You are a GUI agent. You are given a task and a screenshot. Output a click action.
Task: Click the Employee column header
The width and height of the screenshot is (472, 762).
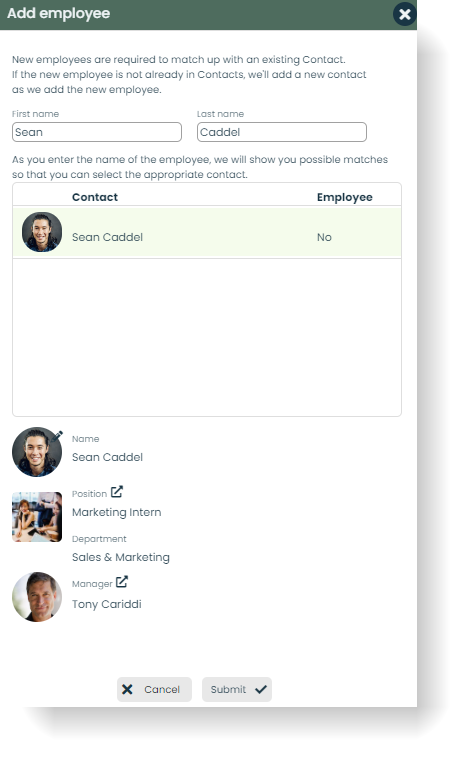[x=345, y=197]
